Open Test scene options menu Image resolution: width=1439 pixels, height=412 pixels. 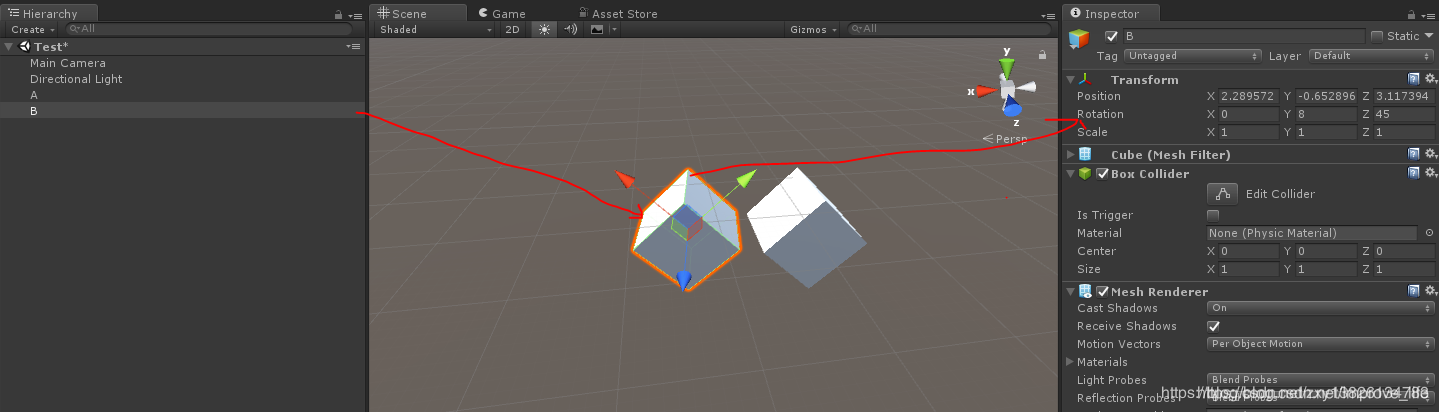[x=353, y=47]
